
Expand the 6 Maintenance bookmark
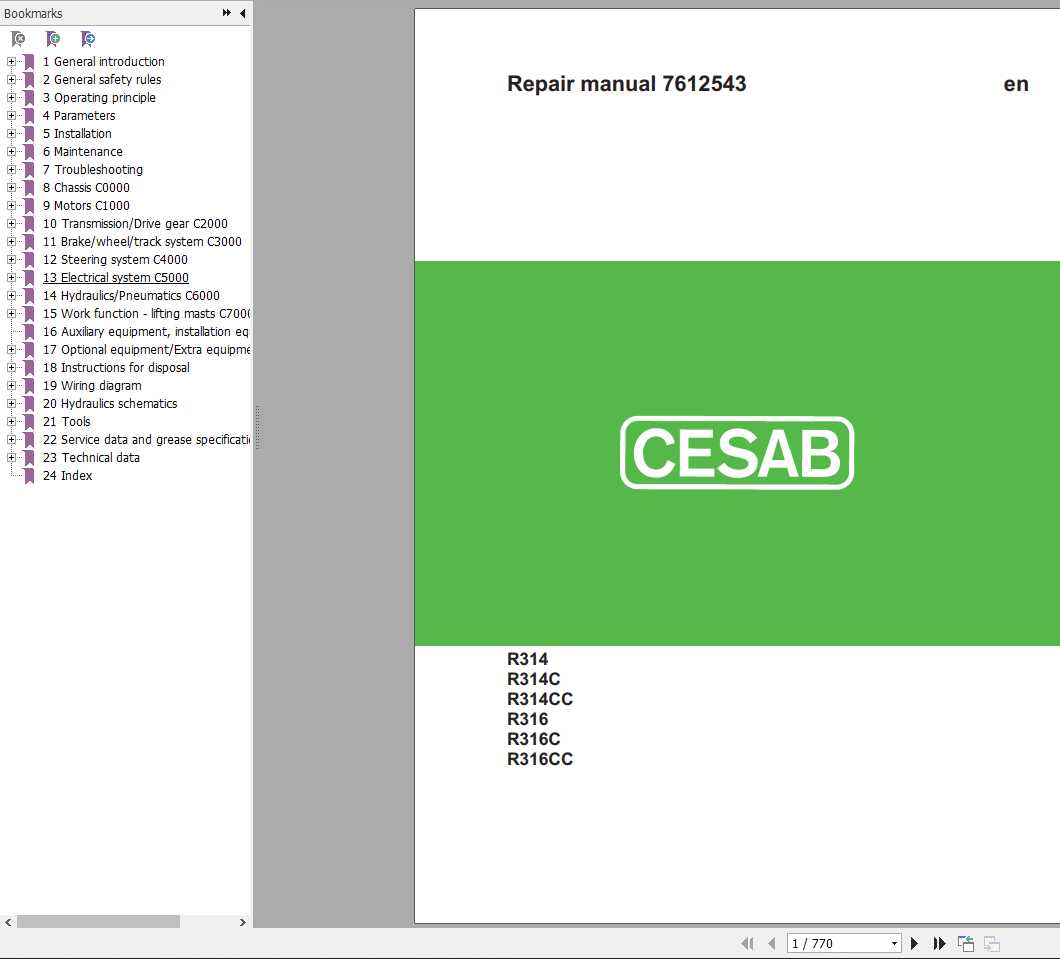coord(11,151)
